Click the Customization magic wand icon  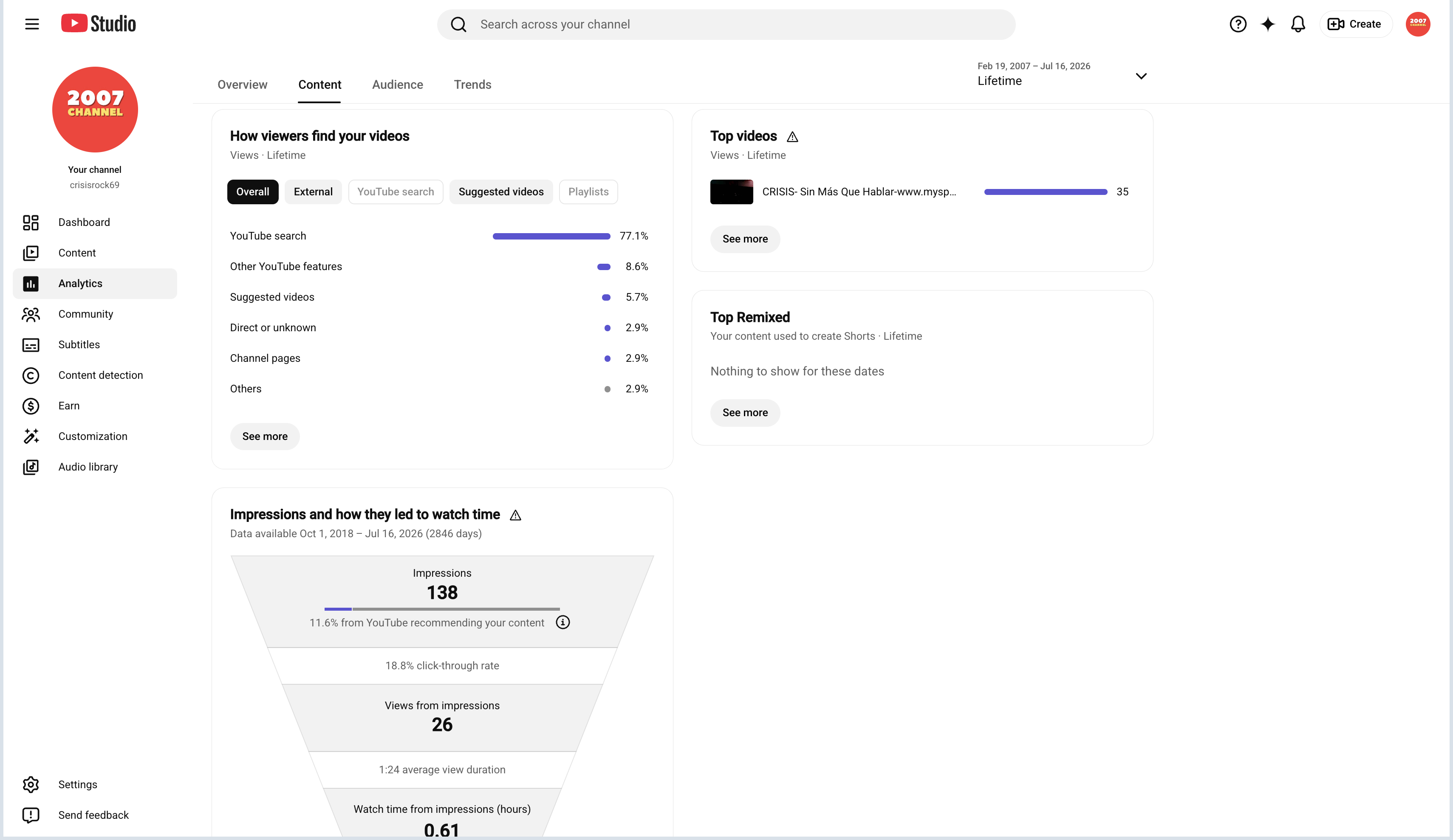click(x=31, y=437)
